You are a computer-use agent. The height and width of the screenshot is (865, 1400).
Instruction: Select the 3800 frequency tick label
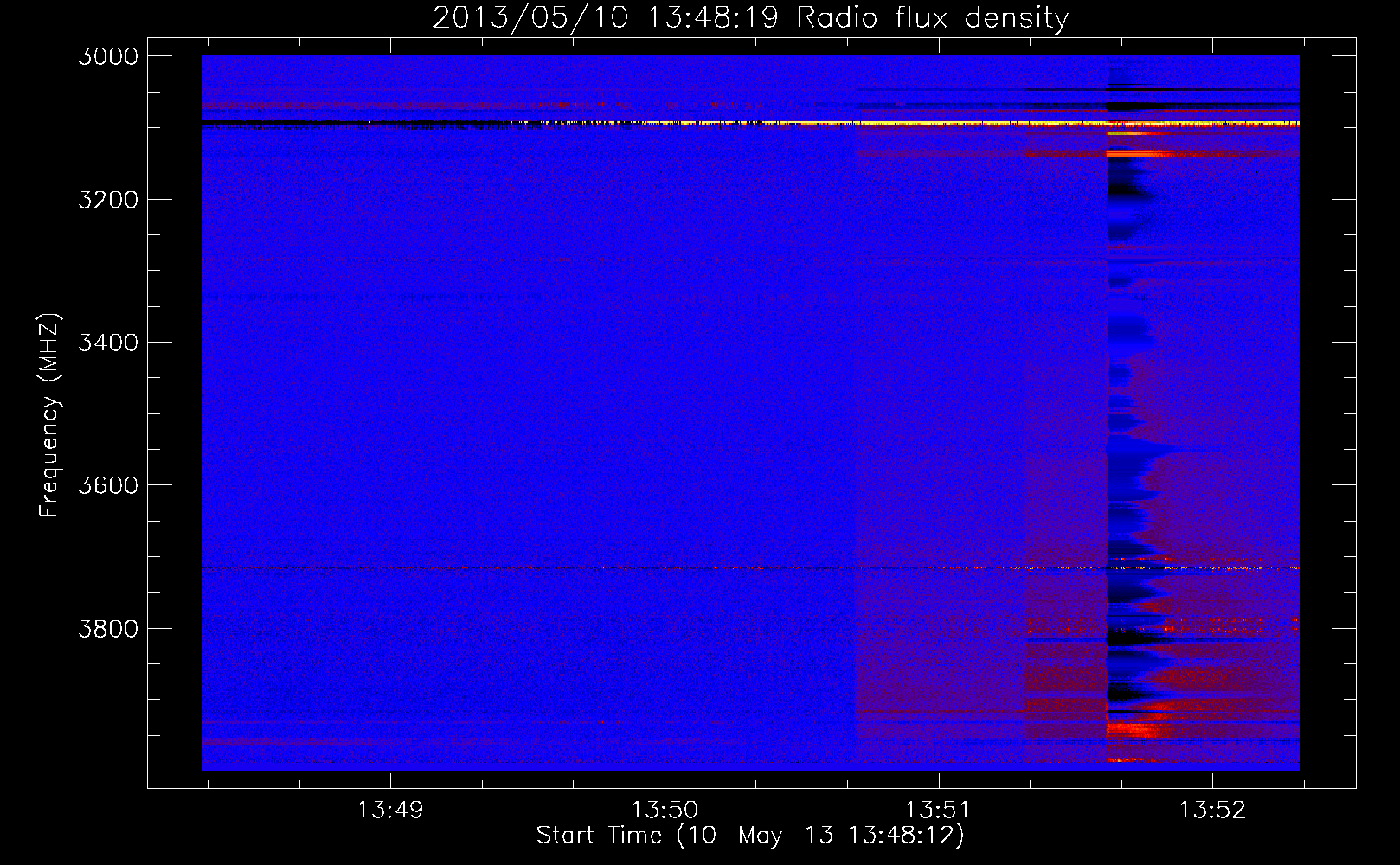tap(108, 628)
